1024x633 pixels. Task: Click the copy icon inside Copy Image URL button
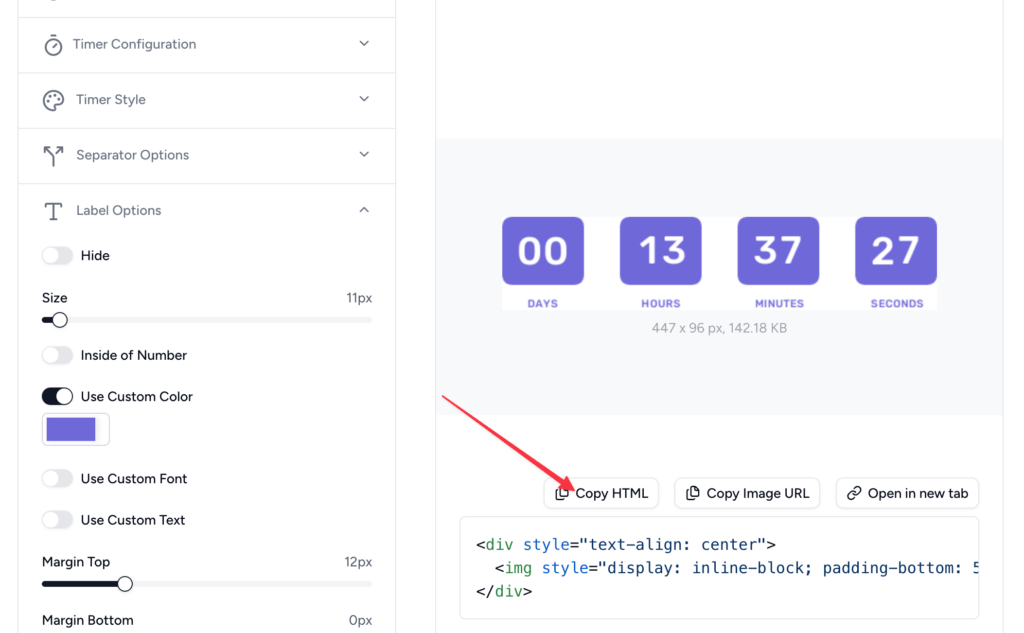pos(692,492)
